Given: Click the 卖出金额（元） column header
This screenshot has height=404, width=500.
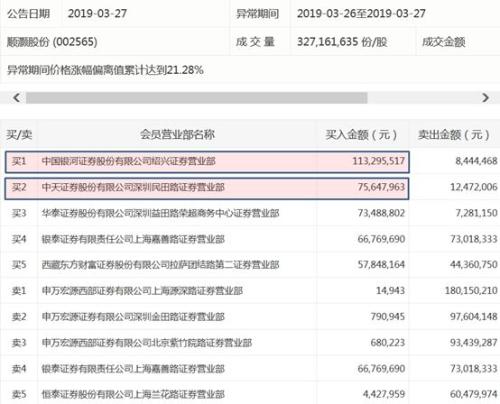Looking at the screenshot, I should tap(454, 135).
